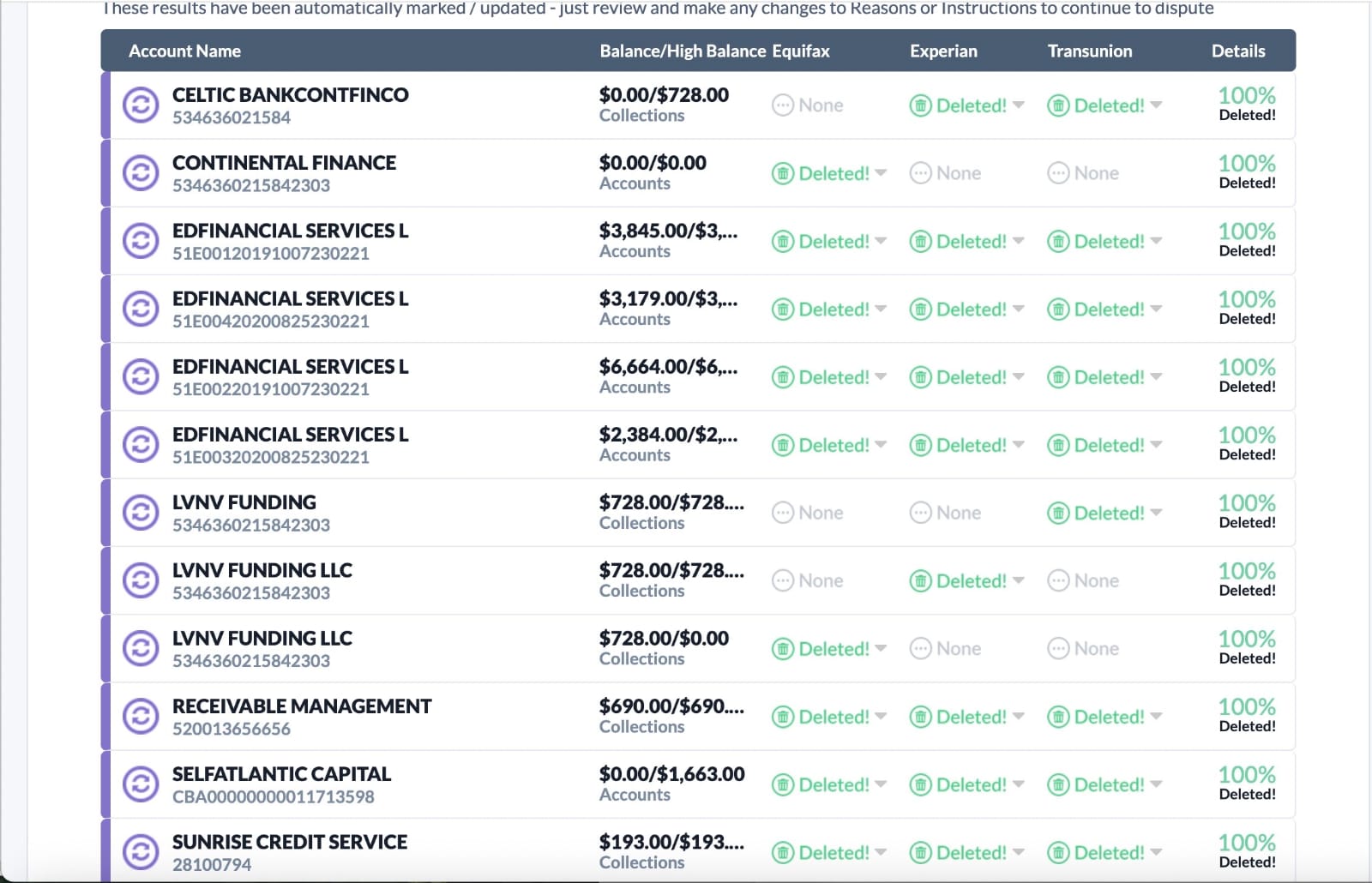The height and width of the screenshot is (883, 1372).
Task: Open the Equifax Deleted dropdown for CONTINENTAL FINANCE
Action: 882,172
